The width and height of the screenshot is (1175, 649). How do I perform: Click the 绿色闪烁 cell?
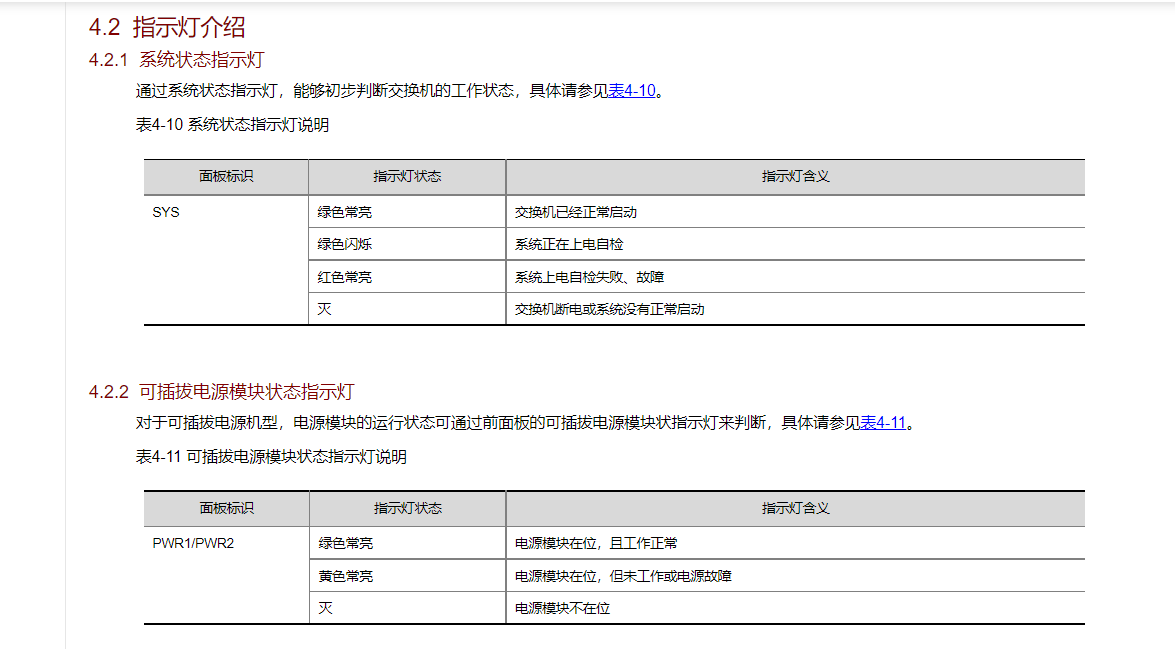[x=407, y=244]
